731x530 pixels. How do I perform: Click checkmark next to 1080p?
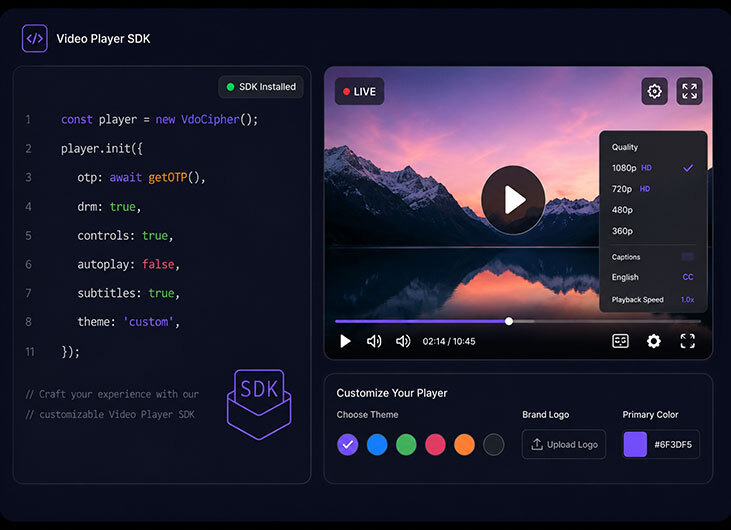point(688,168)
